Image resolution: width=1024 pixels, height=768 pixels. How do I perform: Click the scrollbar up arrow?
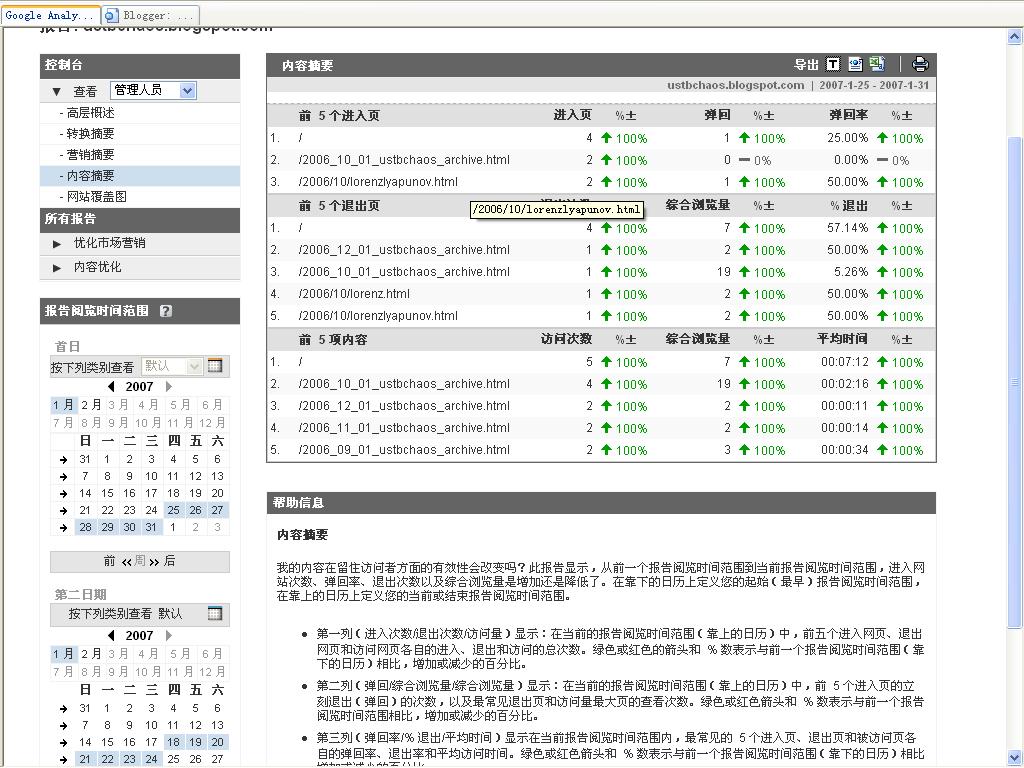[x=1016, y=37]
